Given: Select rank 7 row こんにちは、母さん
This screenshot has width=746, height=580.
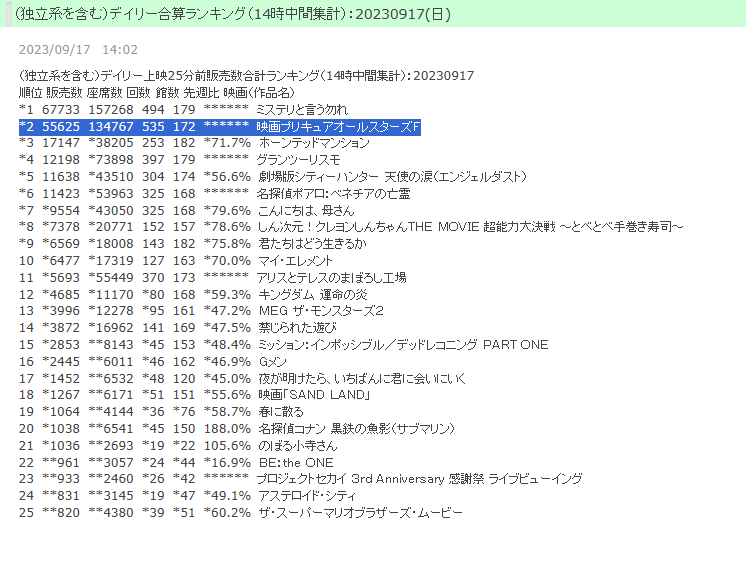Looking at the screenshot, I should click(187, 210).
